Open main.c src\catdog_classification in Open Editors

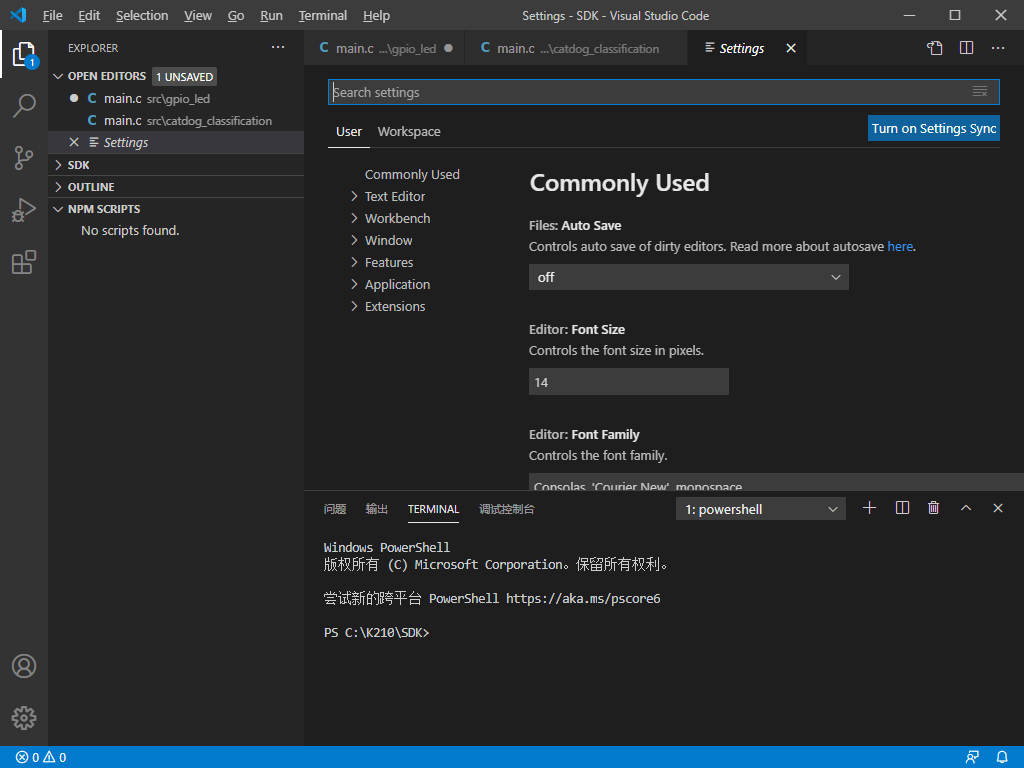[x=176, y=121]
